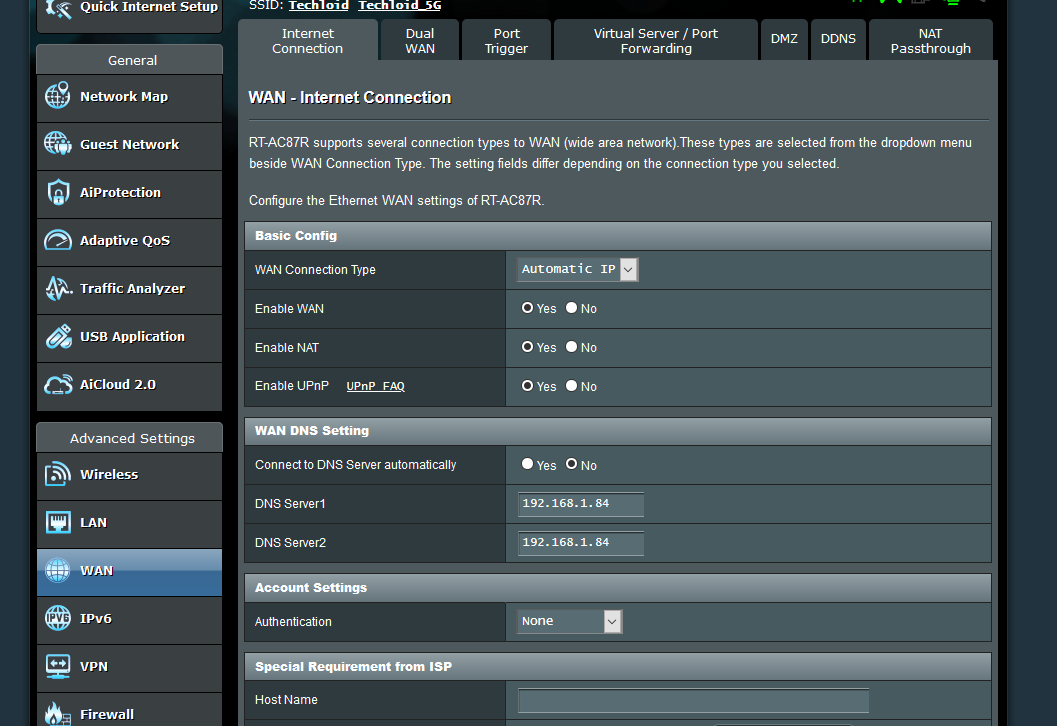Viewport: 1057px width, 726px height.
Task: Switch to the Dual WAN tab
Action: point(420,41)
